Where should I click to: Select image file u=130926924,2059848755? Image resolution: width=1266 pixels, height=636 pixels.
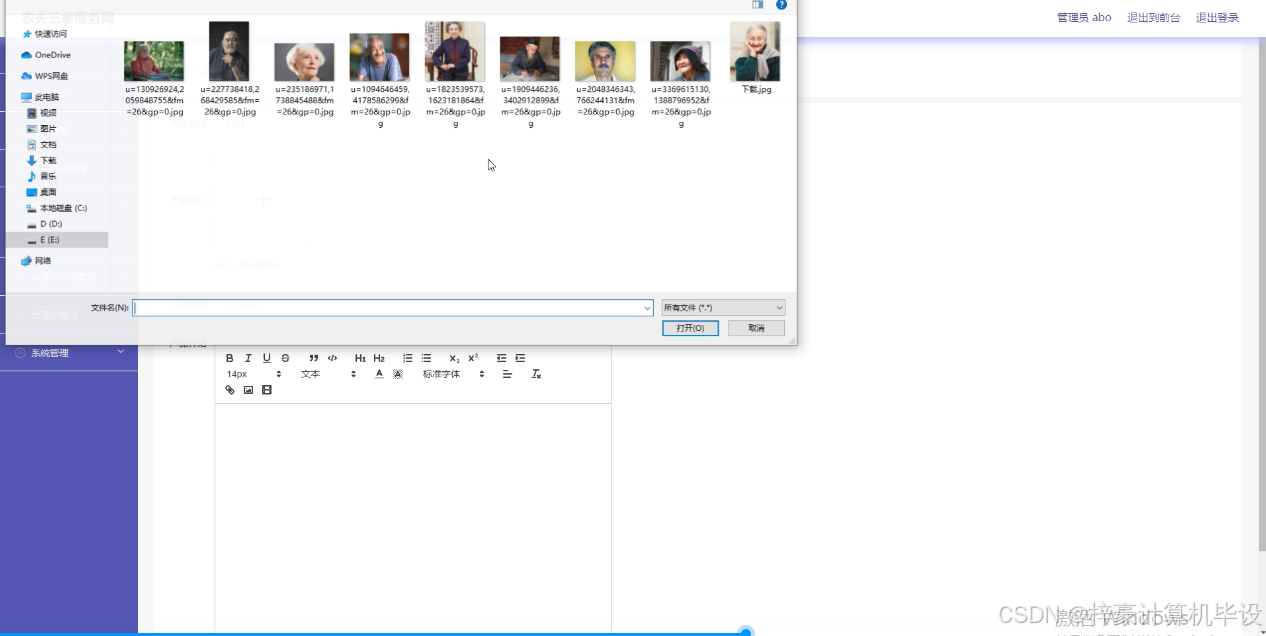pyautogui.click(x=154, y=79)
